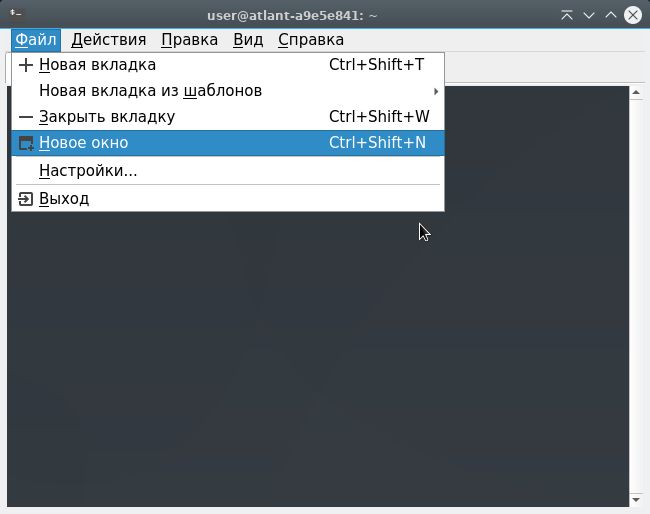This screenshot has height=514, width=650.
Task: Click the new window icon beside Новое окно
Action: click(26, 143)
